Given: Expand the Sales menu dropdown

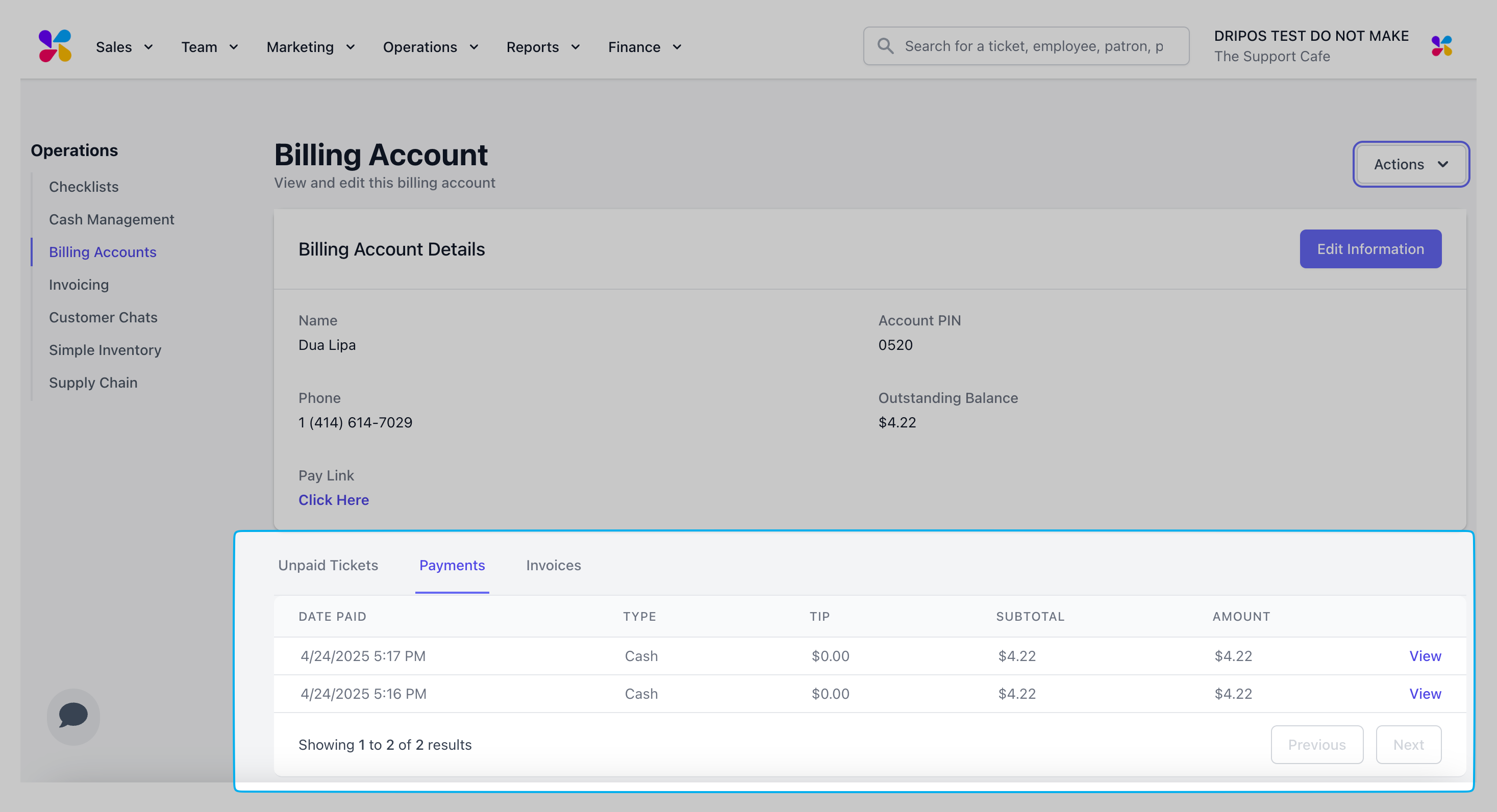Looking at the screenshot, I should 124,47.
